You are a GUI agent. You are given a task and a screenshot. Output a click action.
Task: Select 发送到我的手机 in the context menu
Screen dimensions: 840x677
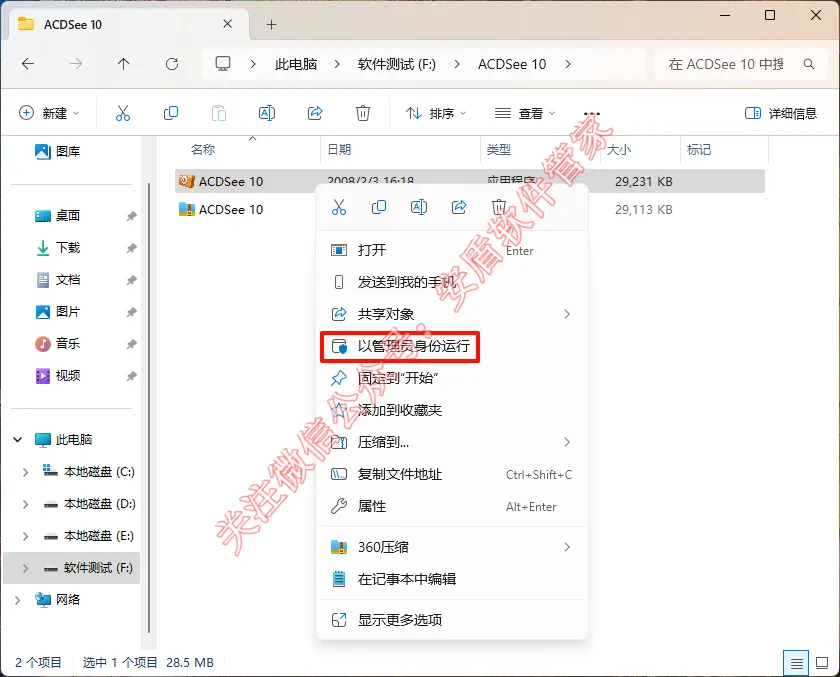point(452,282)
